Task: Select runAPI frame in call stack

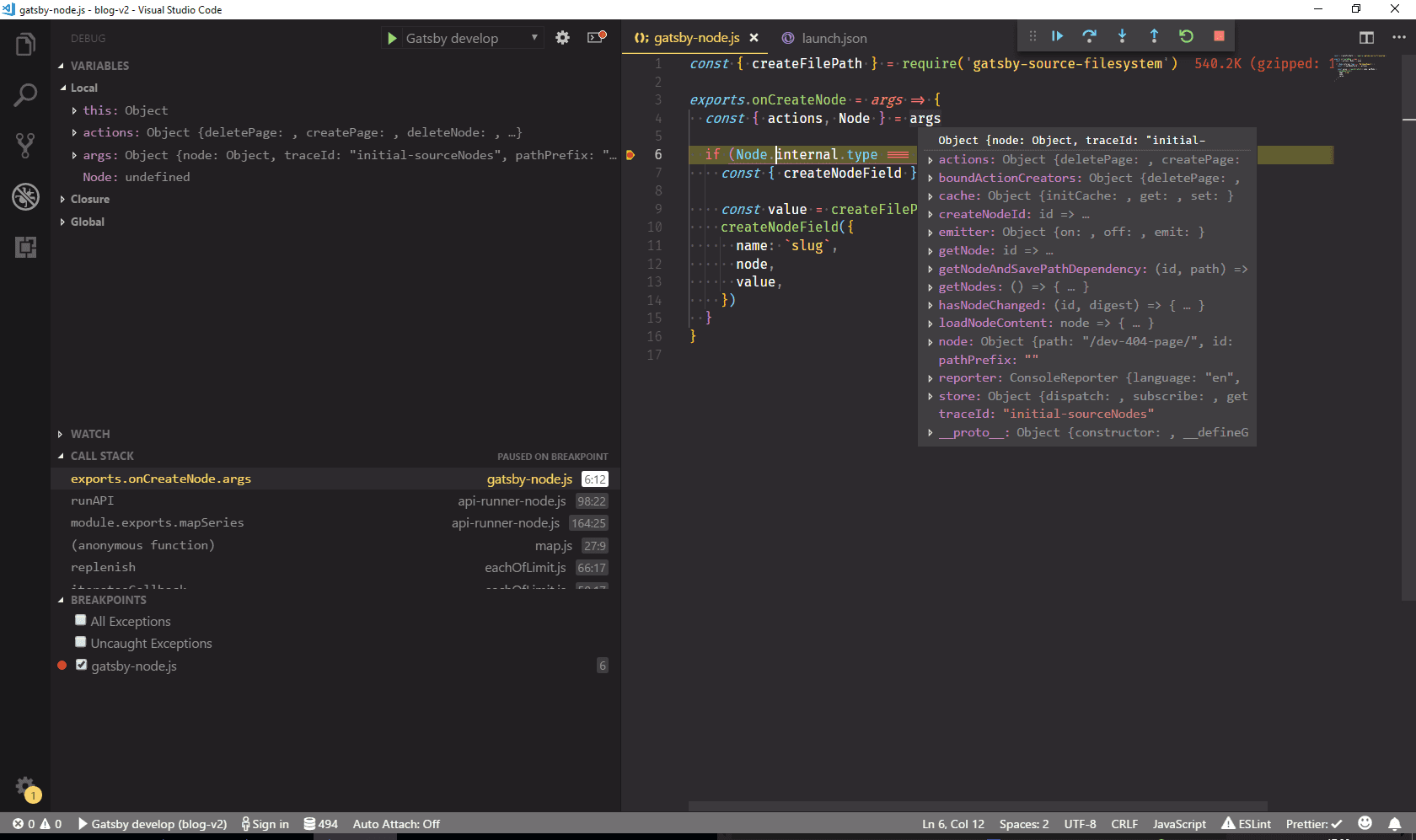Action: click(x=93, y=500)
